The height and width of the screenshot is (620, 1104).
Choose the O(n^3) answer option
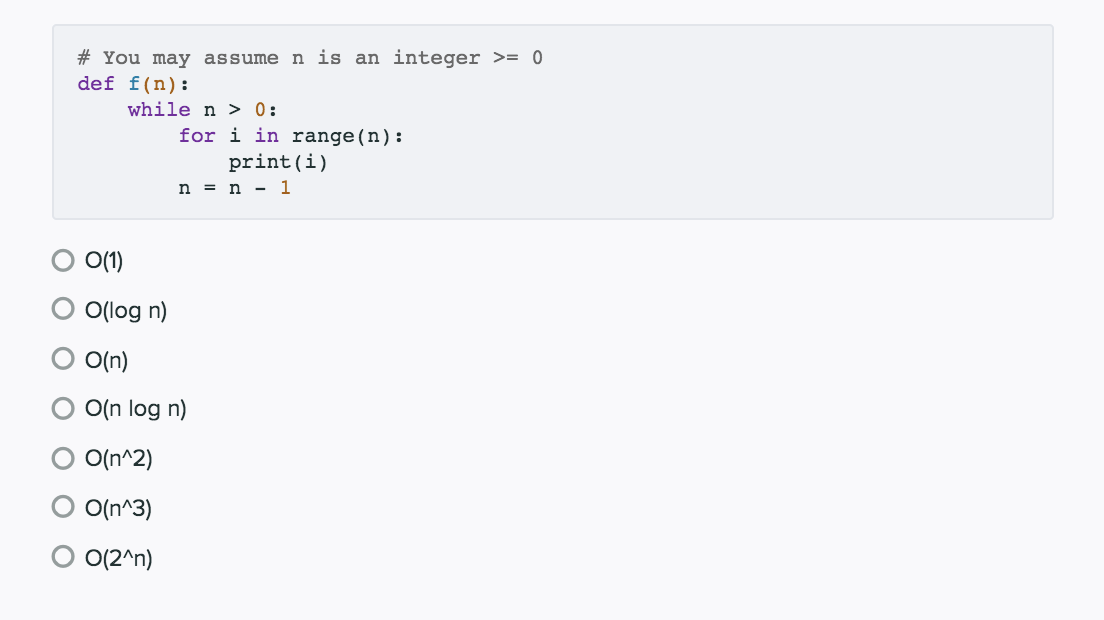tap(61, 507)
